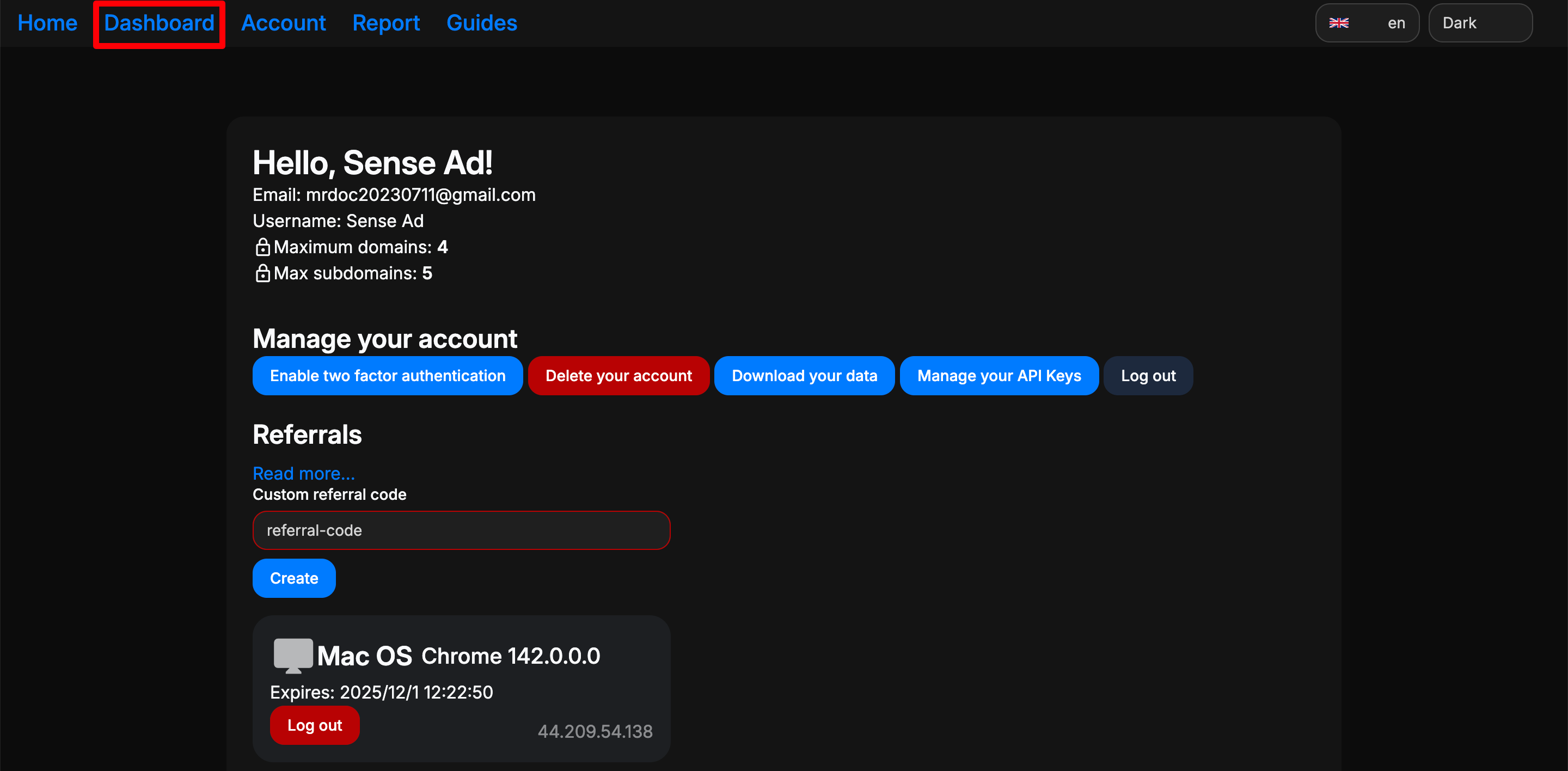Click the UK flag language icon
Image resolution: width=1568 pixels, height=771 pixels.
click(x=1339, y=23)
